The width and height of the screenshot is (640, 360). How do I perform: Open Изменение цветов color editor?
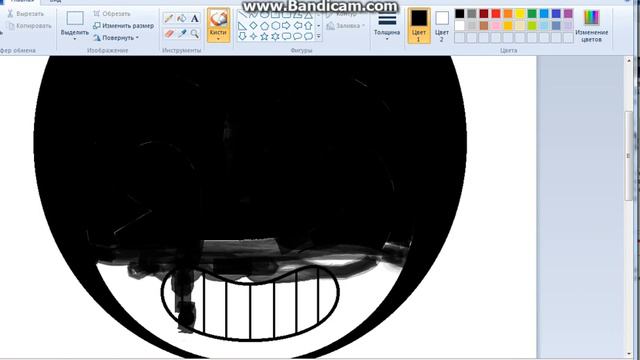coord(591,26)
